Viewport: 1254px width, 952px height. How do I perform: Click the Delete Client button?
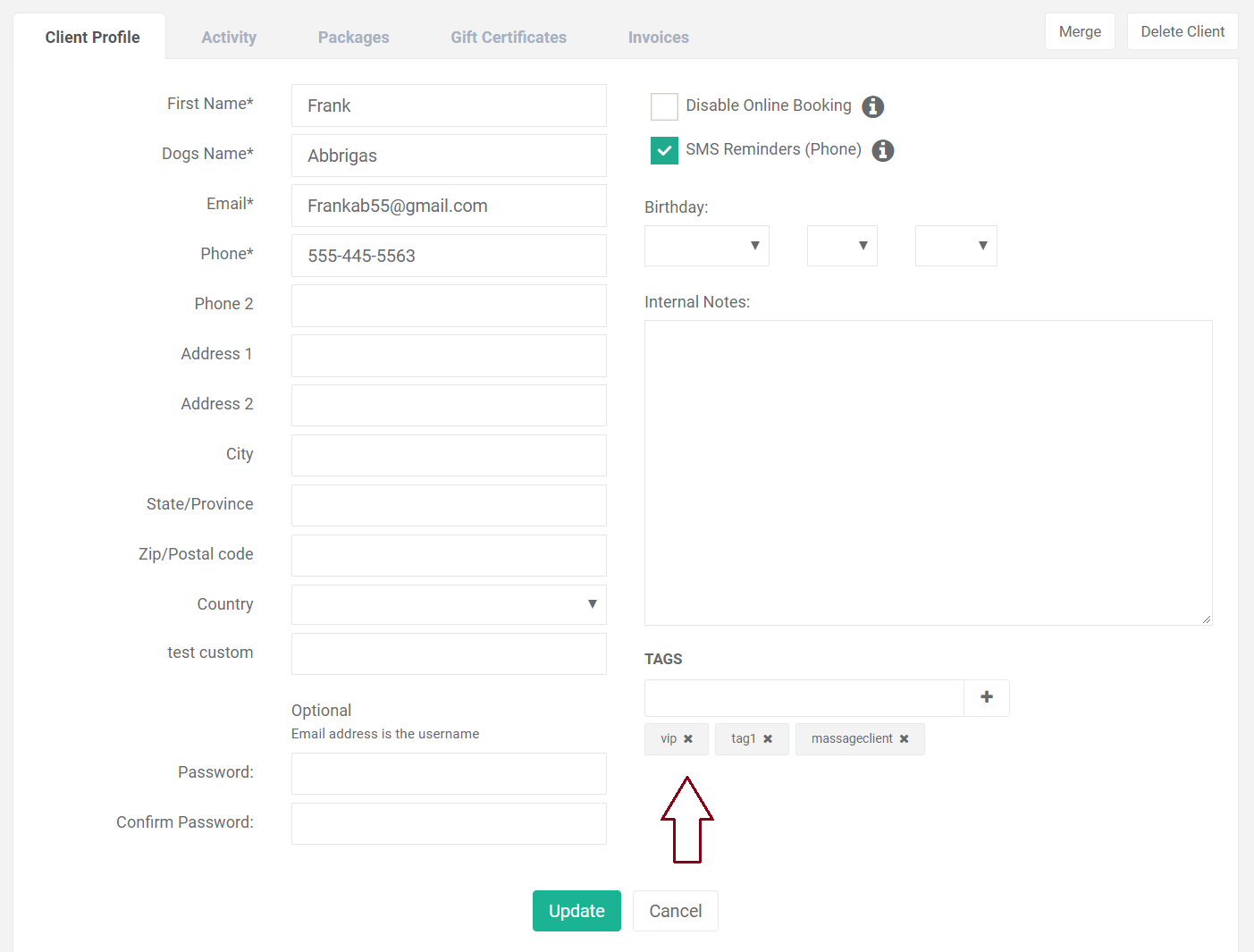[1182, 31]
